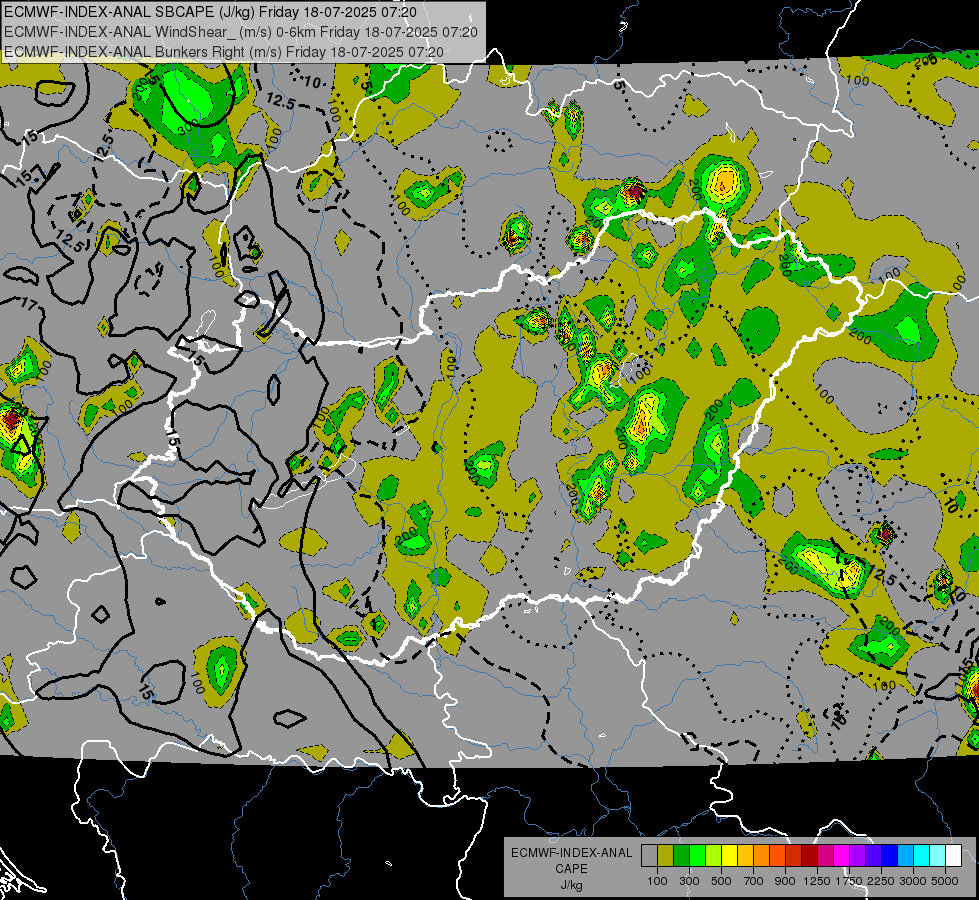Click the J/kg unit in the legend
This screenshot has height=900, width=979.
point(571,886)
